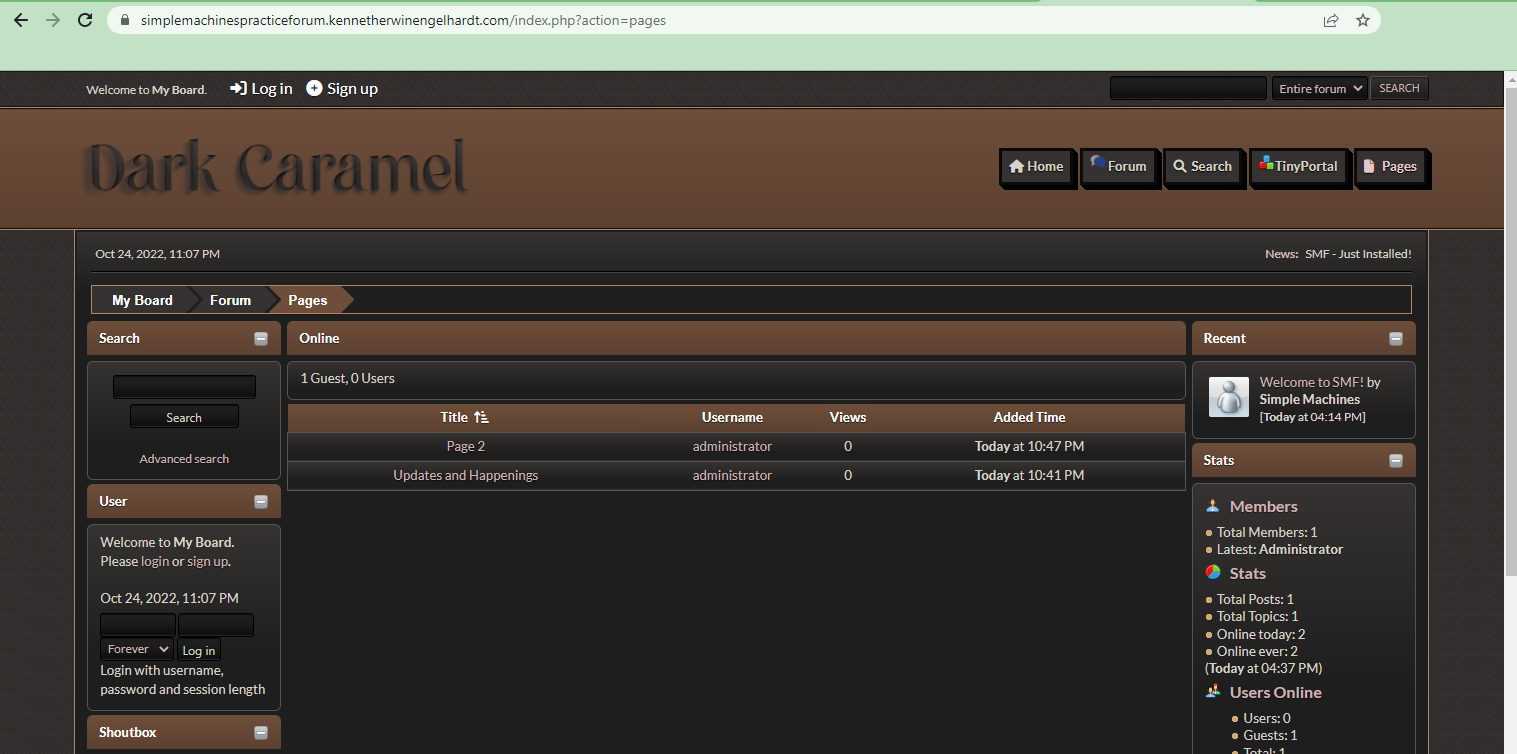The height and width of the screenshot is (754, 1517).
Task: Click the Advanced search link
Action: coord(184,459)
